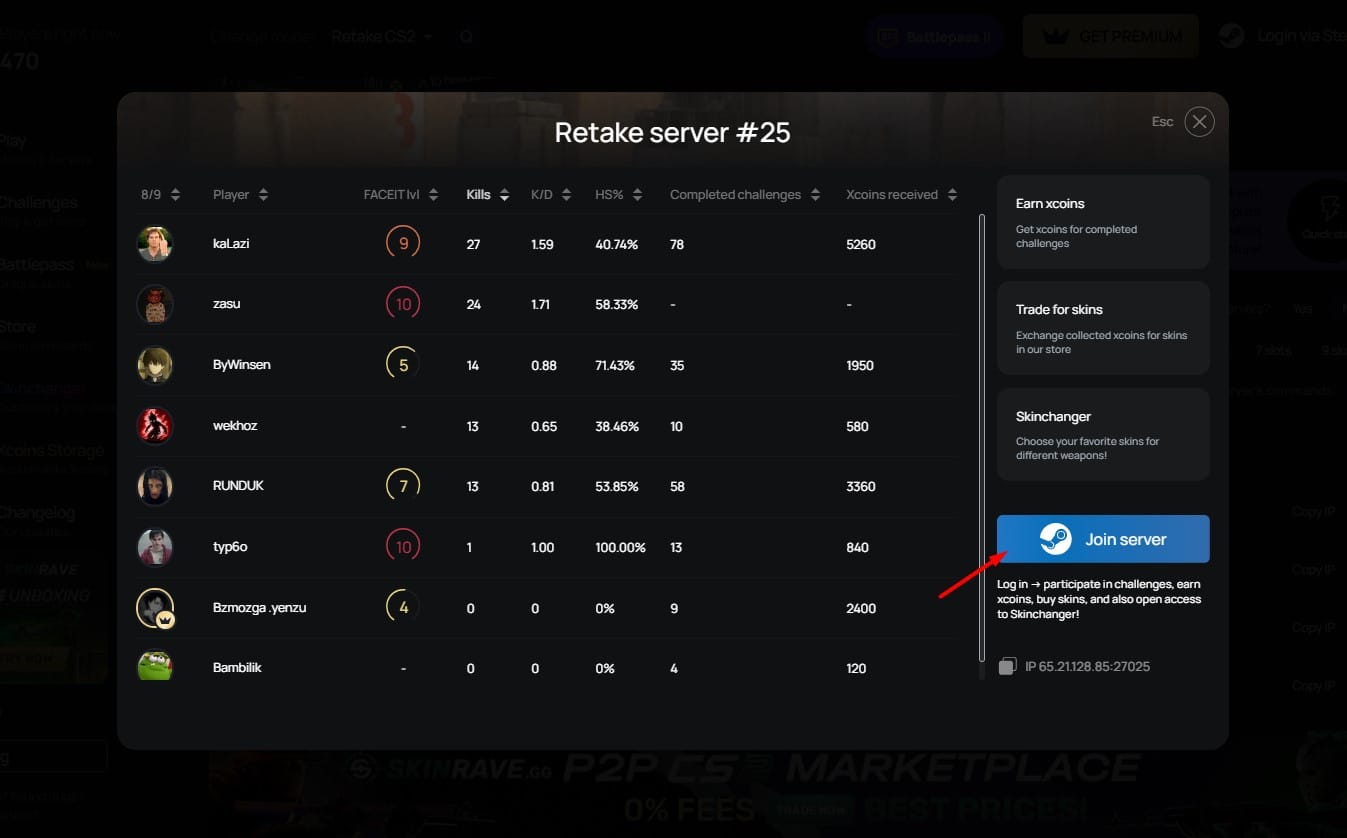Open the Earn xcoins card
The image size is (1347, 838).
tap(1103, 222)
